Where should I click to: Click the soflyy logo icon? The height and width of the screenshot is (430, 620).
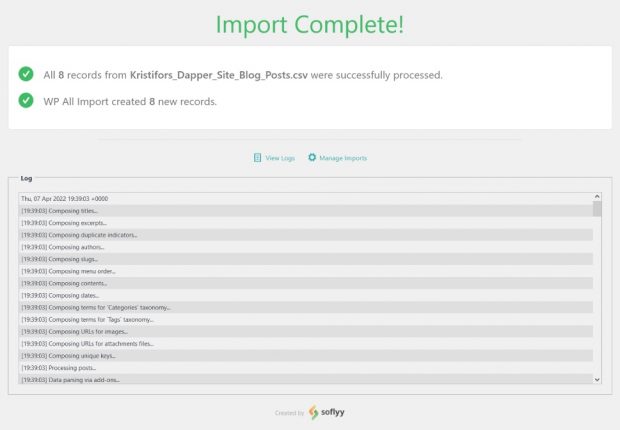[x=313, y=412]
